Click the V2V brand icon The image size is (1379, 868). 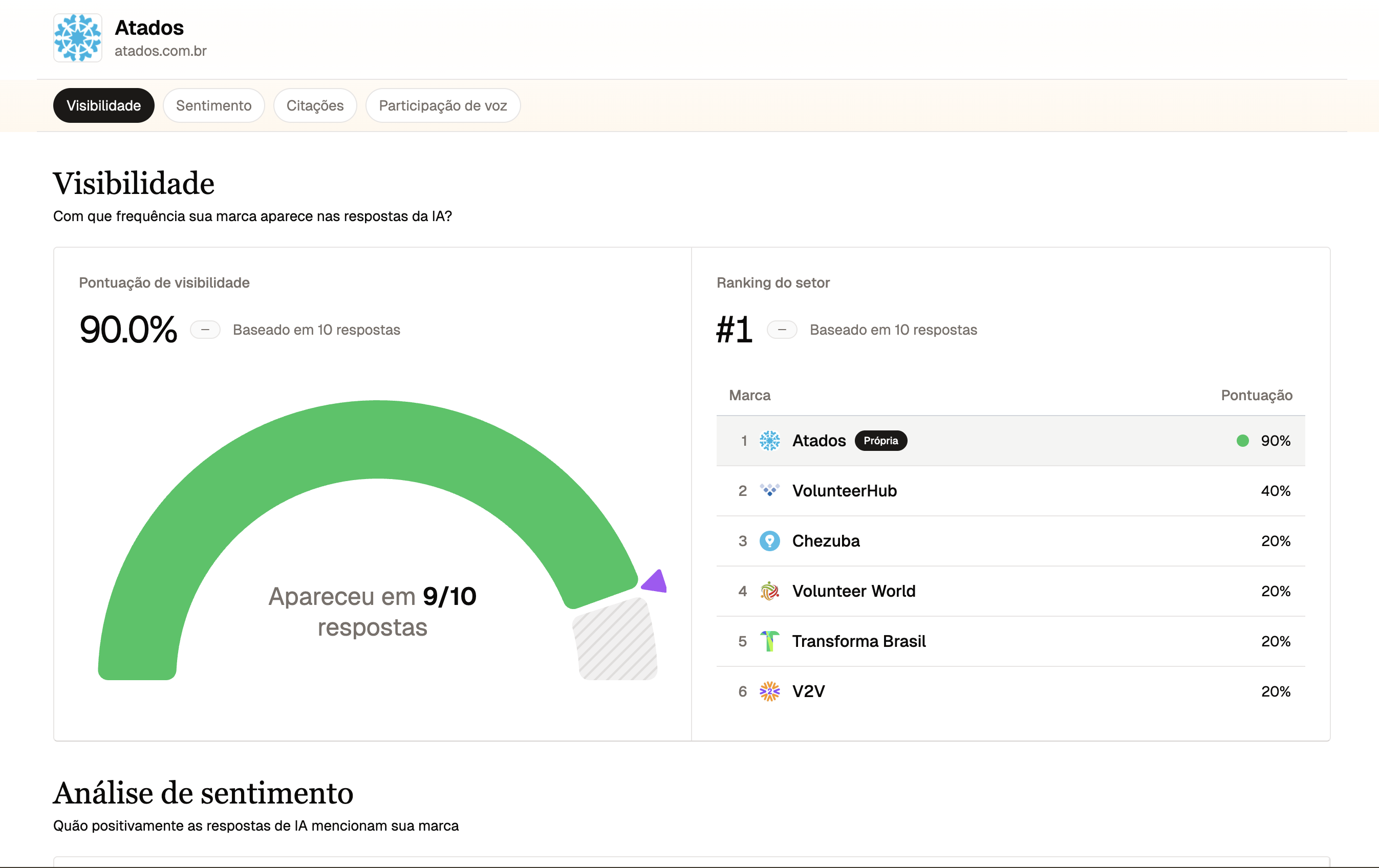[769, 691]
